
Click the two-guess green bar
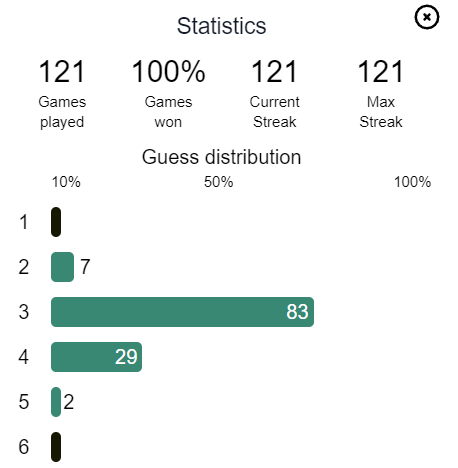point(62,267)
